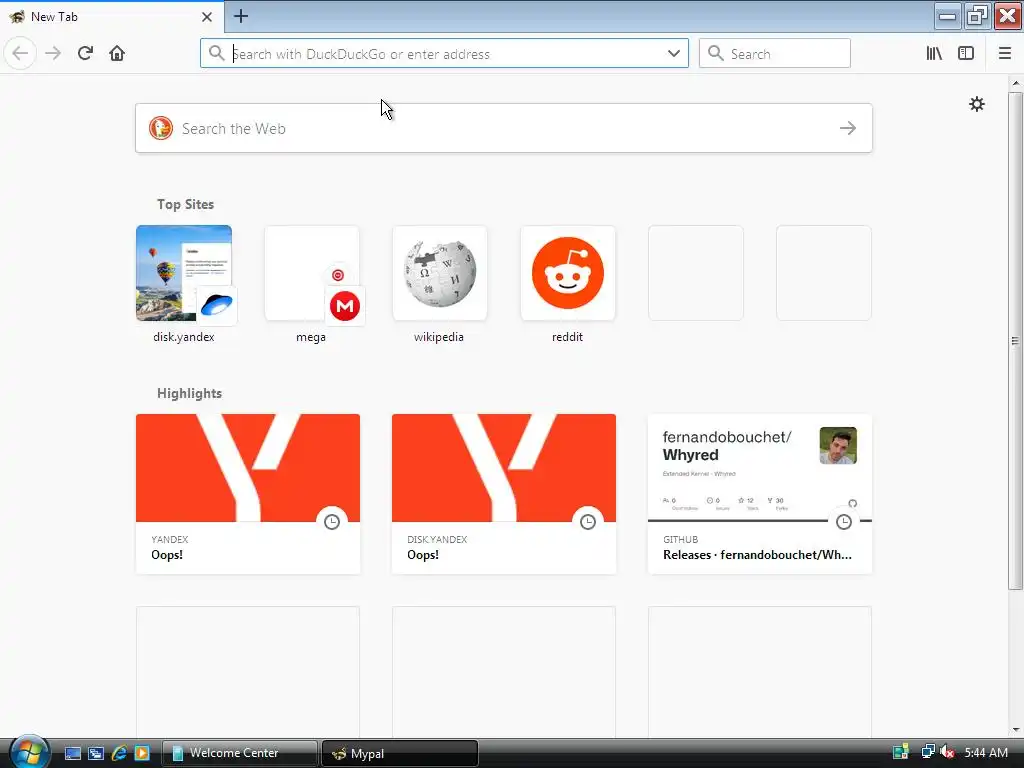Click the DuckDuckGo logo in search box

pos(161,128)
